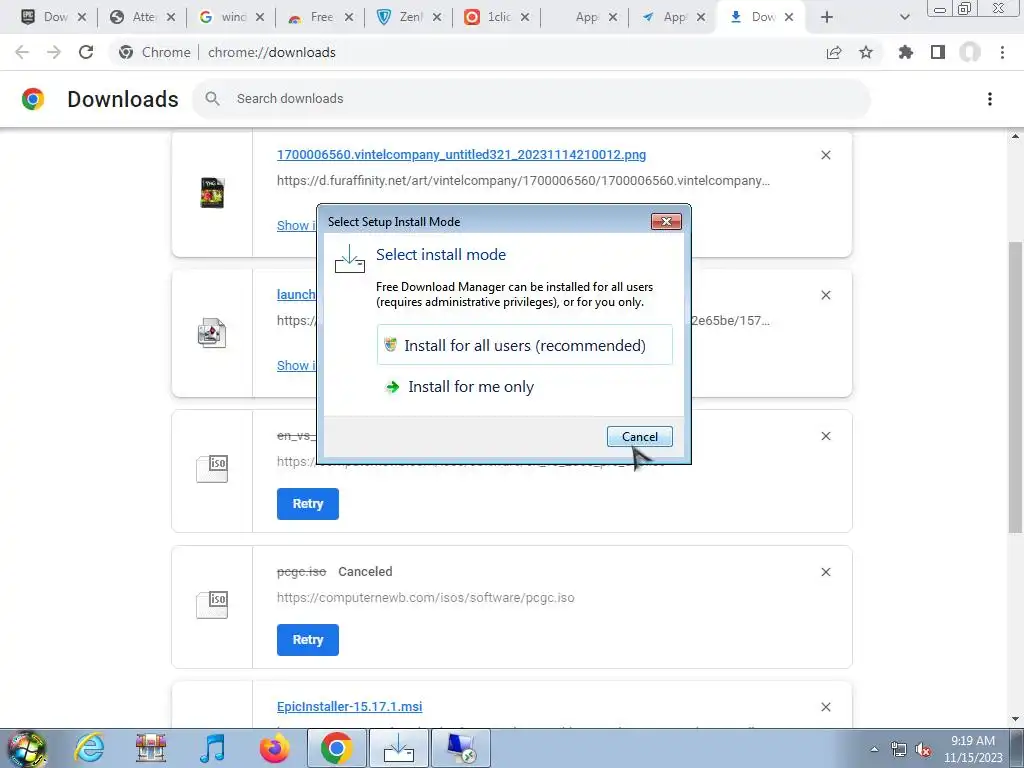
Task: Open a new Chrome tab
Action: 827,18
